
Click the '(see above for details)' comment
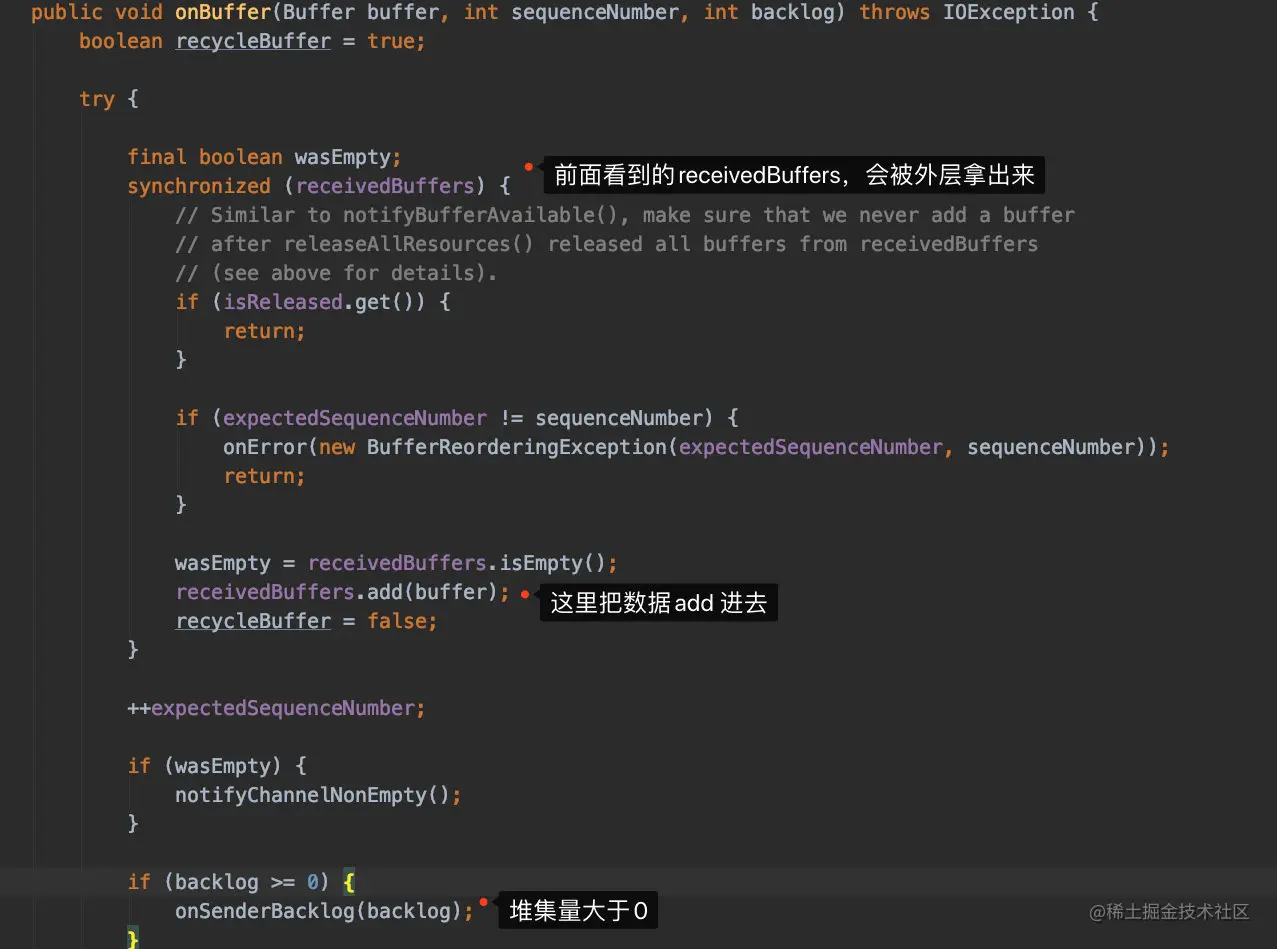[336, 273]
